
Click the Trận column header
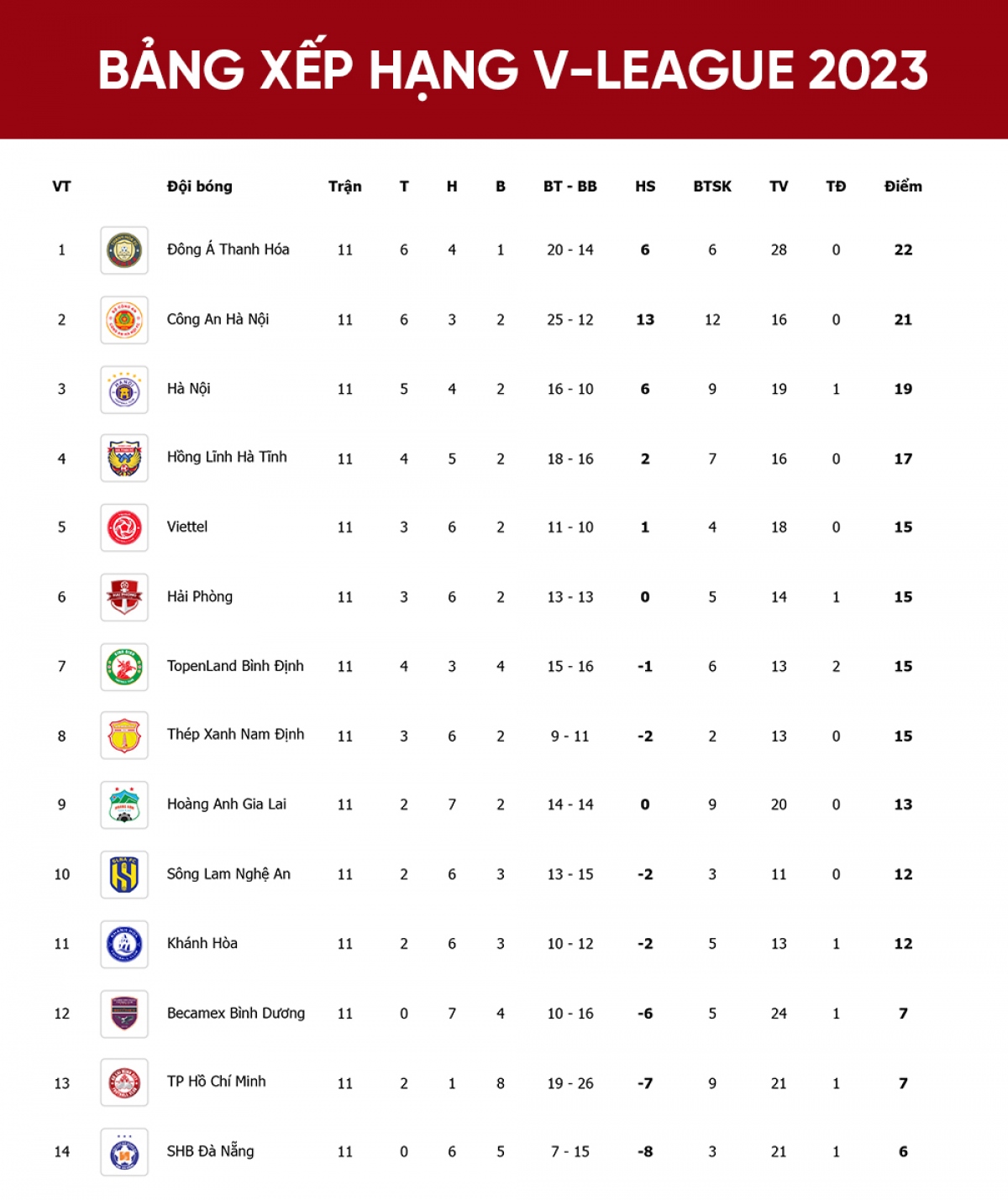click(344, 186)
